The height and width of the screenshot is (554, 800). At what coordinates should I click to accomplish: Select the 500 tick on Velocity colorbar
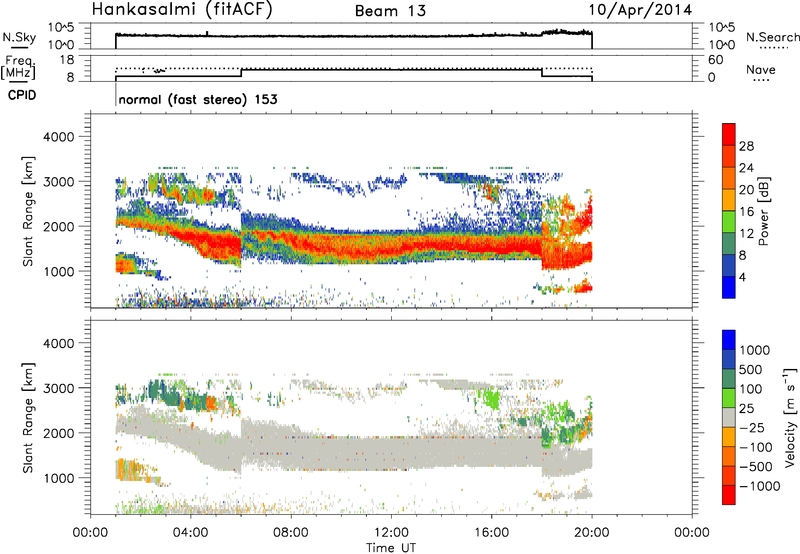click(x=750, y=370)
